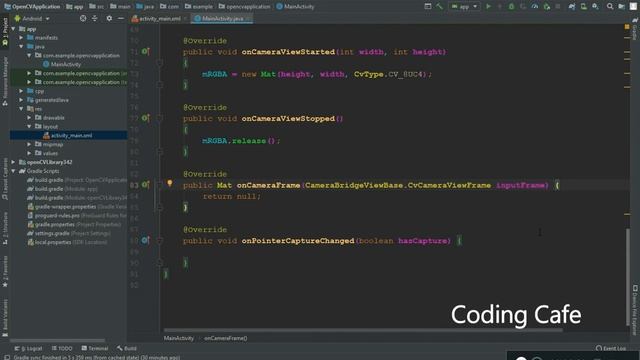Collapse the Gradle Scripts node
Screen dimensions: 640x360
(x=13, y=171)
